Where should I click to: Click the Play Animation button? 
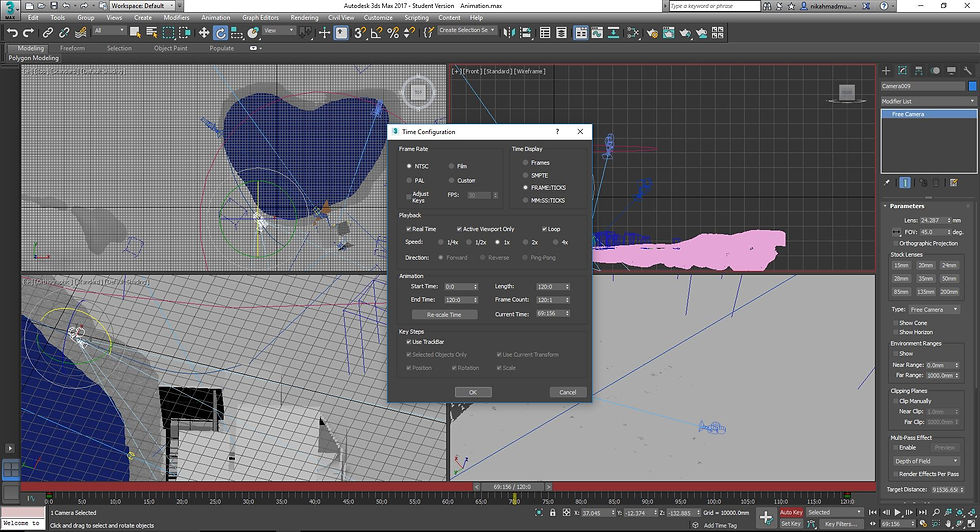point(898,512)
